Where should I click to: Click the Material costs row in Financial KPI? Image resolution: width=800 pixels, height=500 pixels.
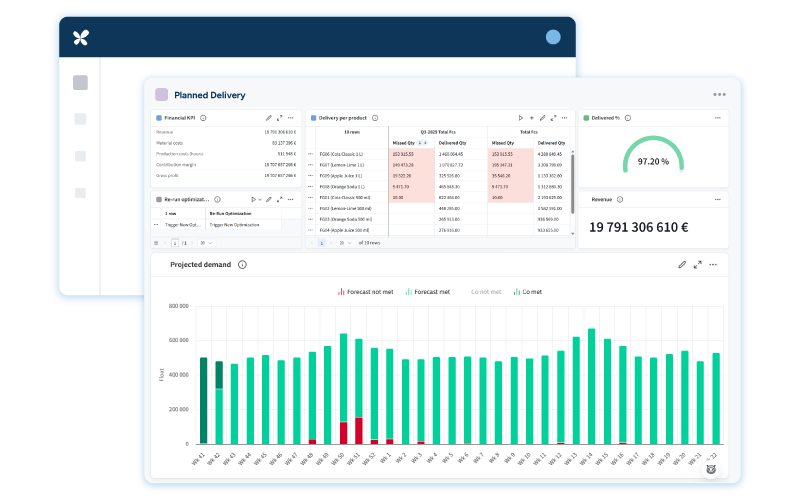click(226, 143)
